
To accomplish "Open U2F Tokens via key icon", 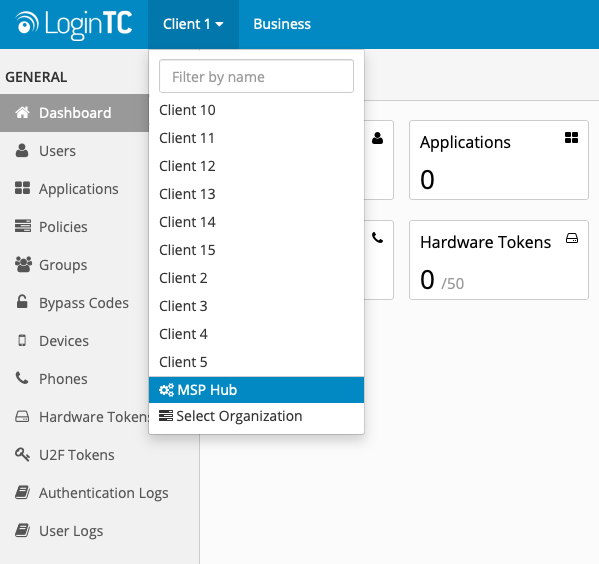I will (x=22, y=454).
